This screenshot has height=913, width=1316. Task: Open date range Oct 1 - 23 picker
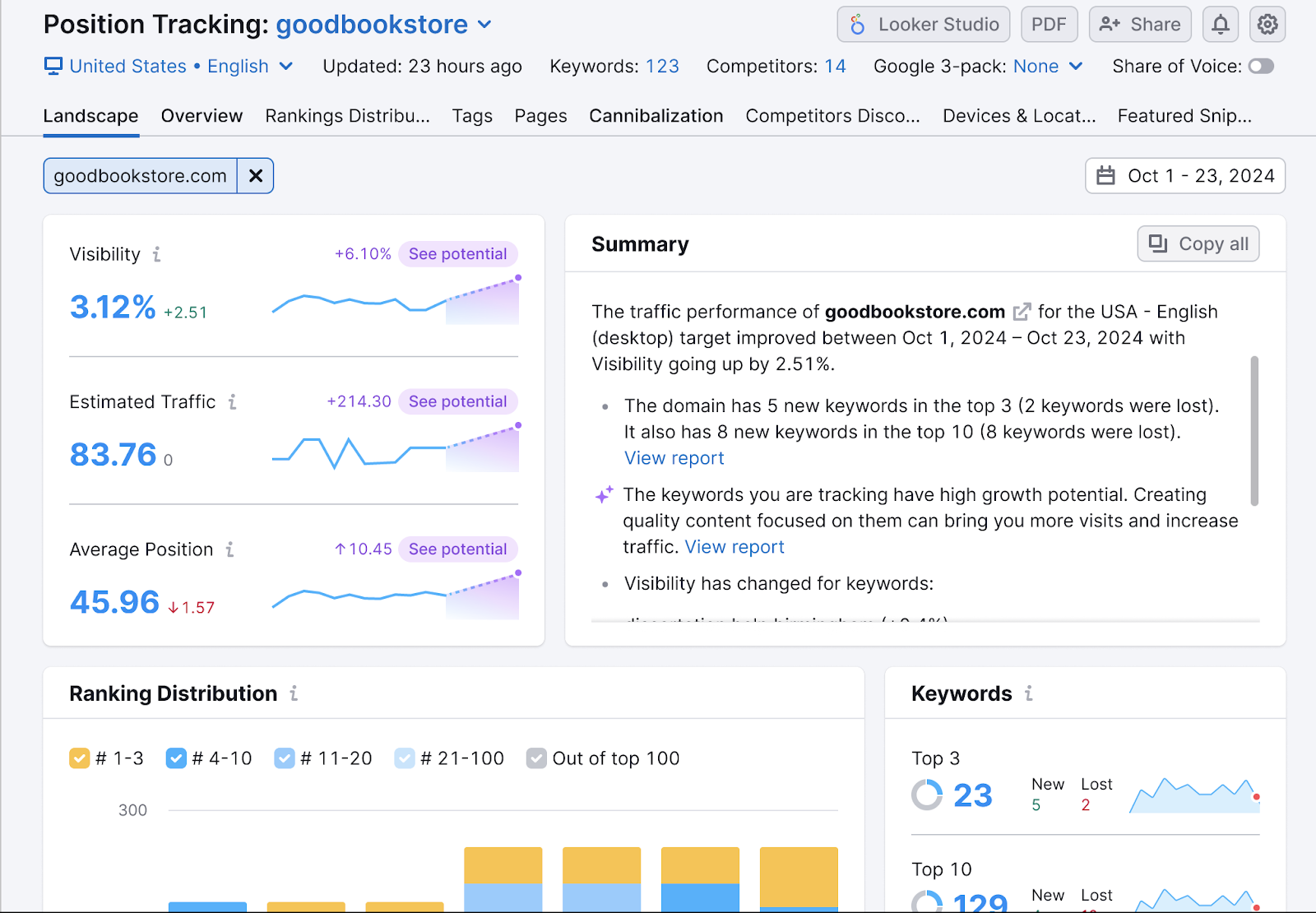click(x=1185, y=176)
